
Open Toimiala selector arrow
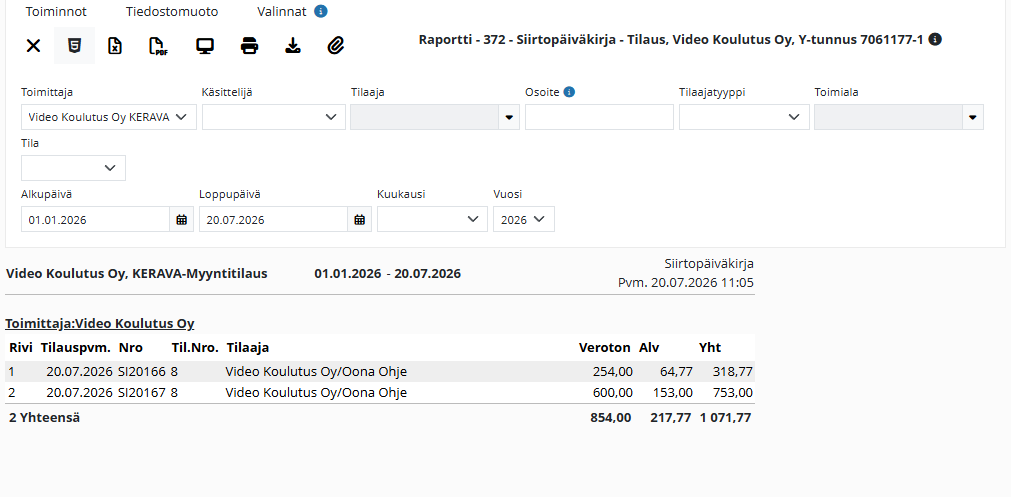[973, 117]
